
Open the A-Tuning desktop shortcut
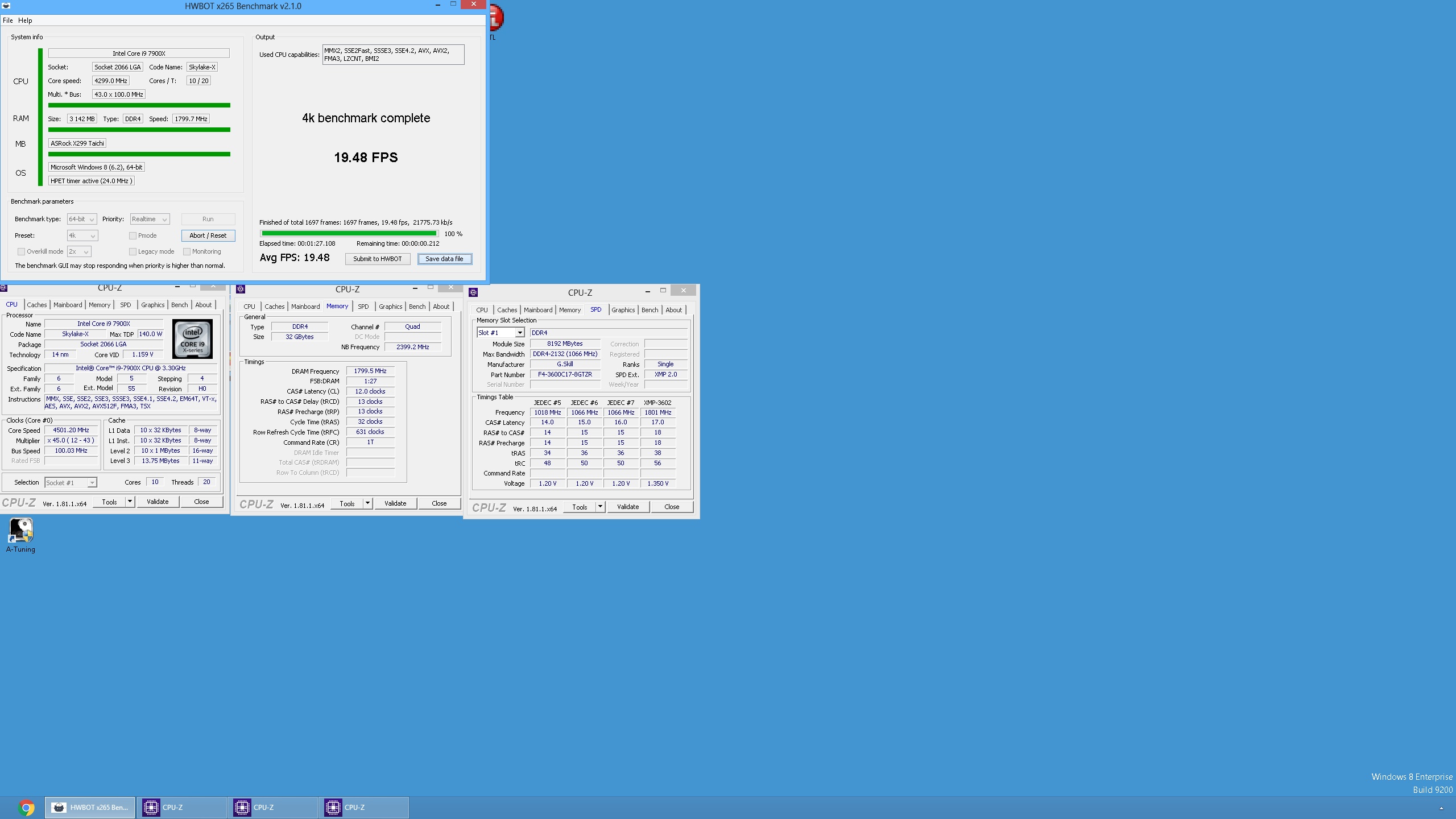[x=21, y=535]
